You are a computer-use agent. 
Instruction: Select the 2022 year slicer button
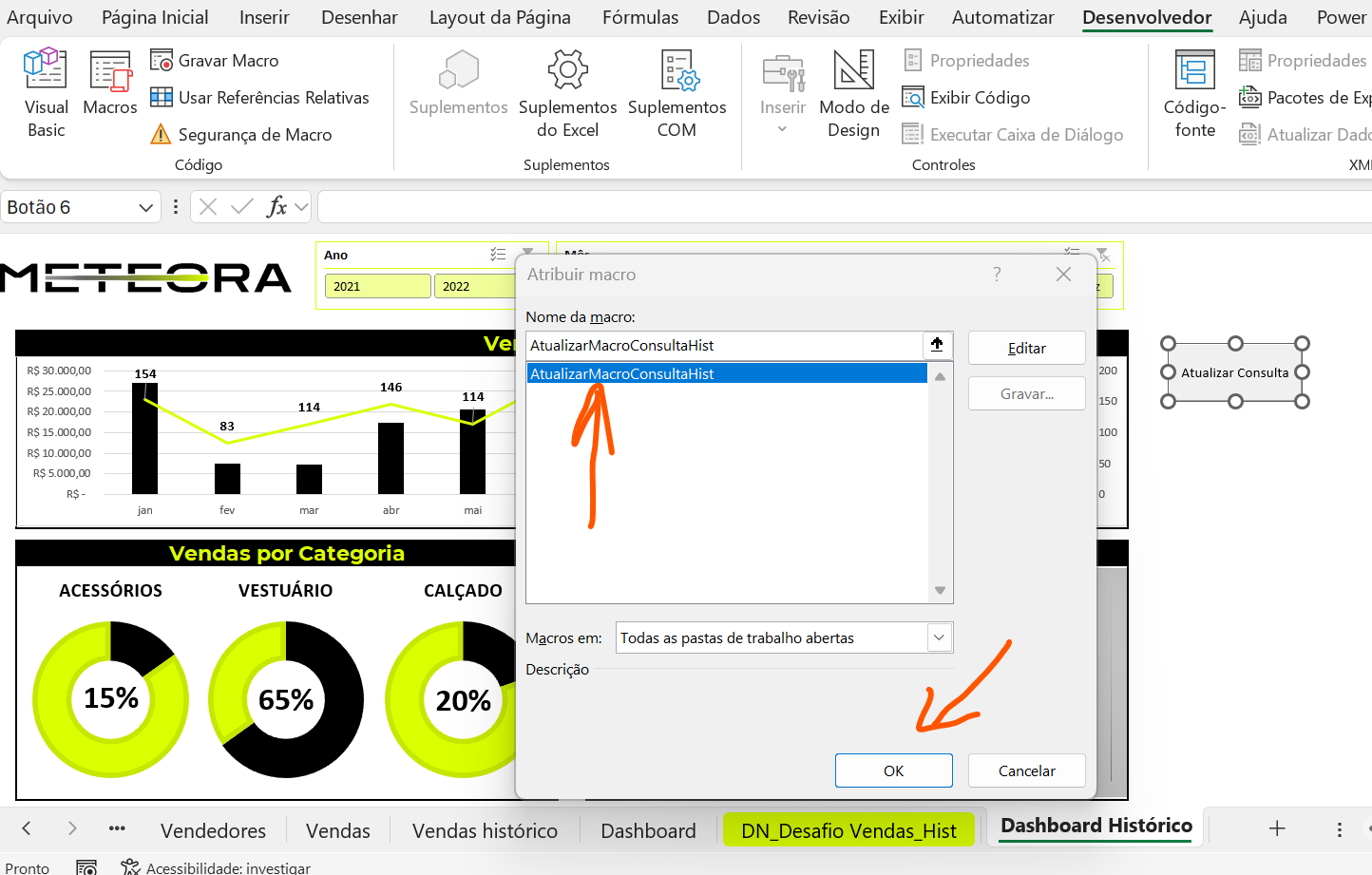[475, 286]
